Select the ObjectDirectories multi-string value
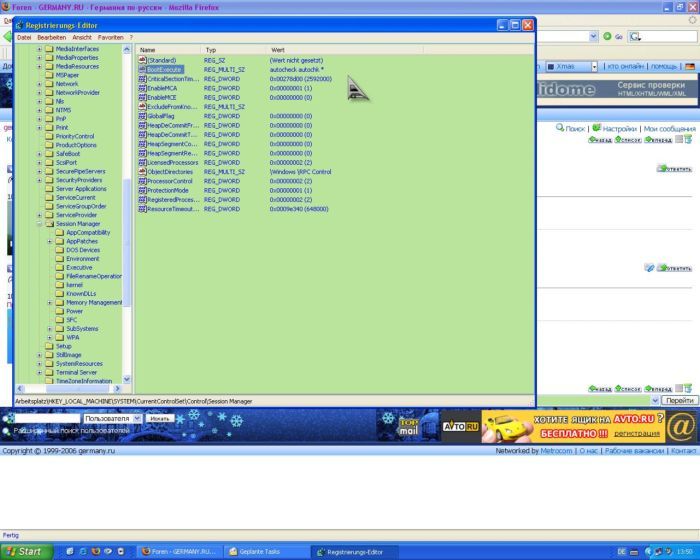This screenshot has height=560, width=700. [x=170, y=171]
